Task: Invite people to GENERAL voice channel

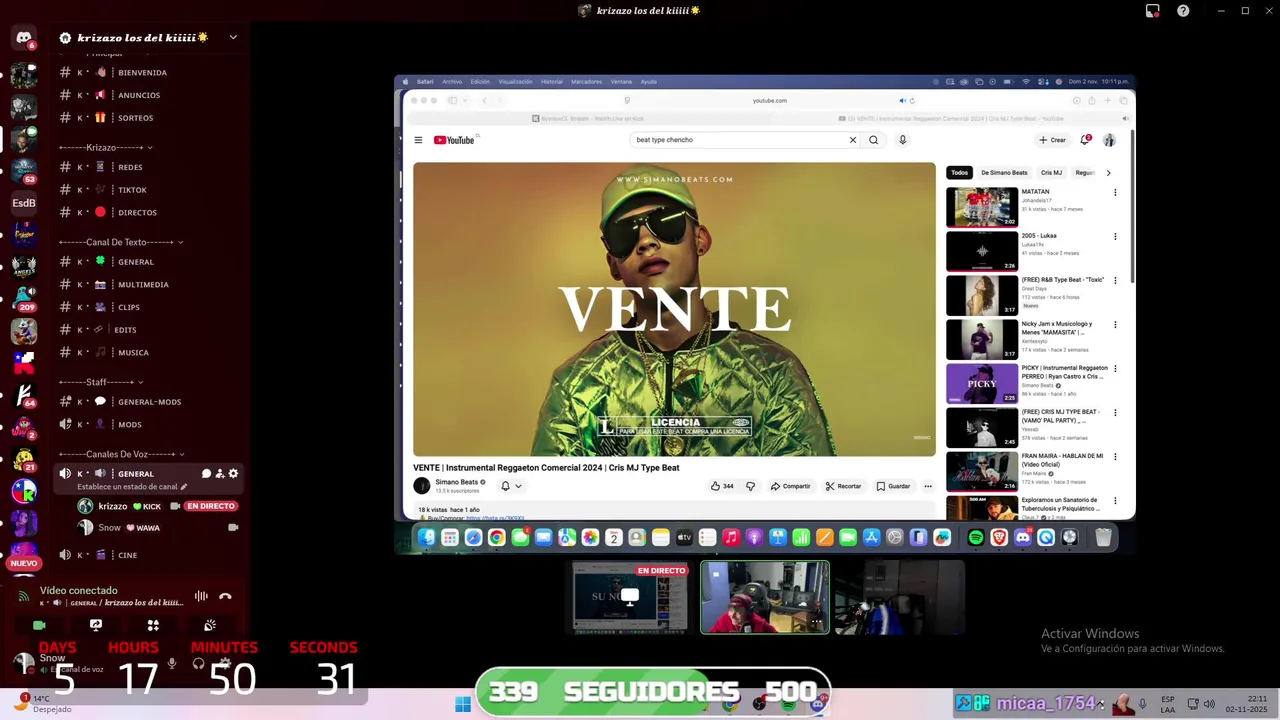Action: (x=220, y=474)
